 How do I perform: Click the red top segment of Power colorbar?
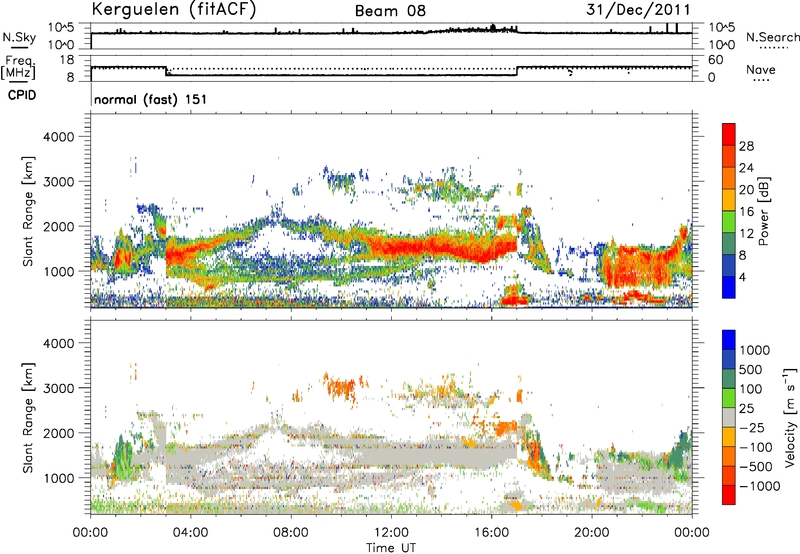click(729, 134)
